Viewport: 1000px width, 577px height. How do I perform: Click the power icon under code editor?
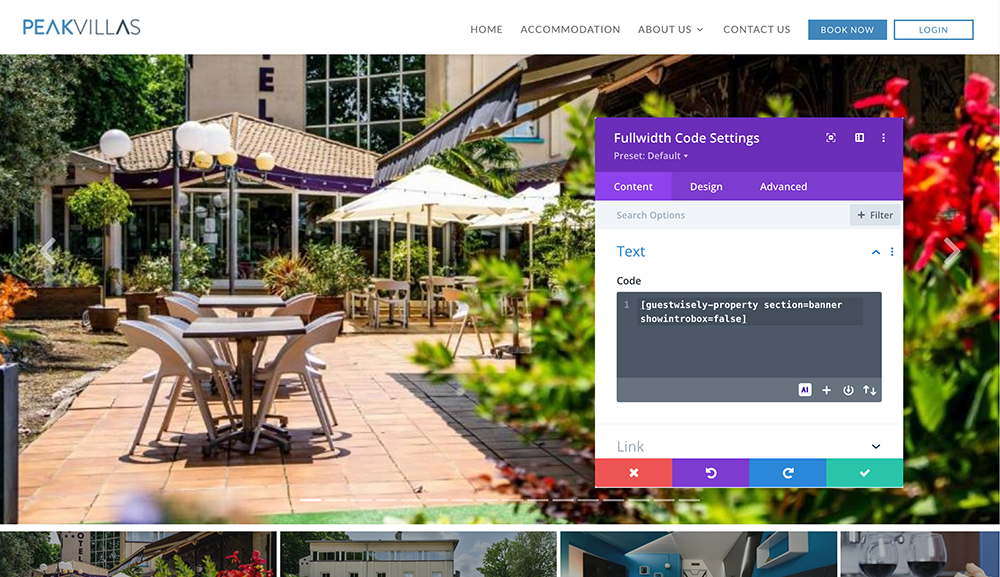[x=848, y=390]
